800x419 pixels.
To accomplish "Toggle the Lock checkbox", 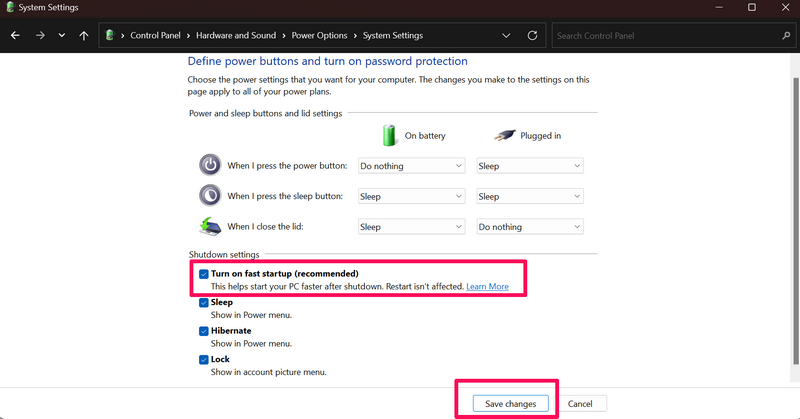I will [x=204, y=360].
